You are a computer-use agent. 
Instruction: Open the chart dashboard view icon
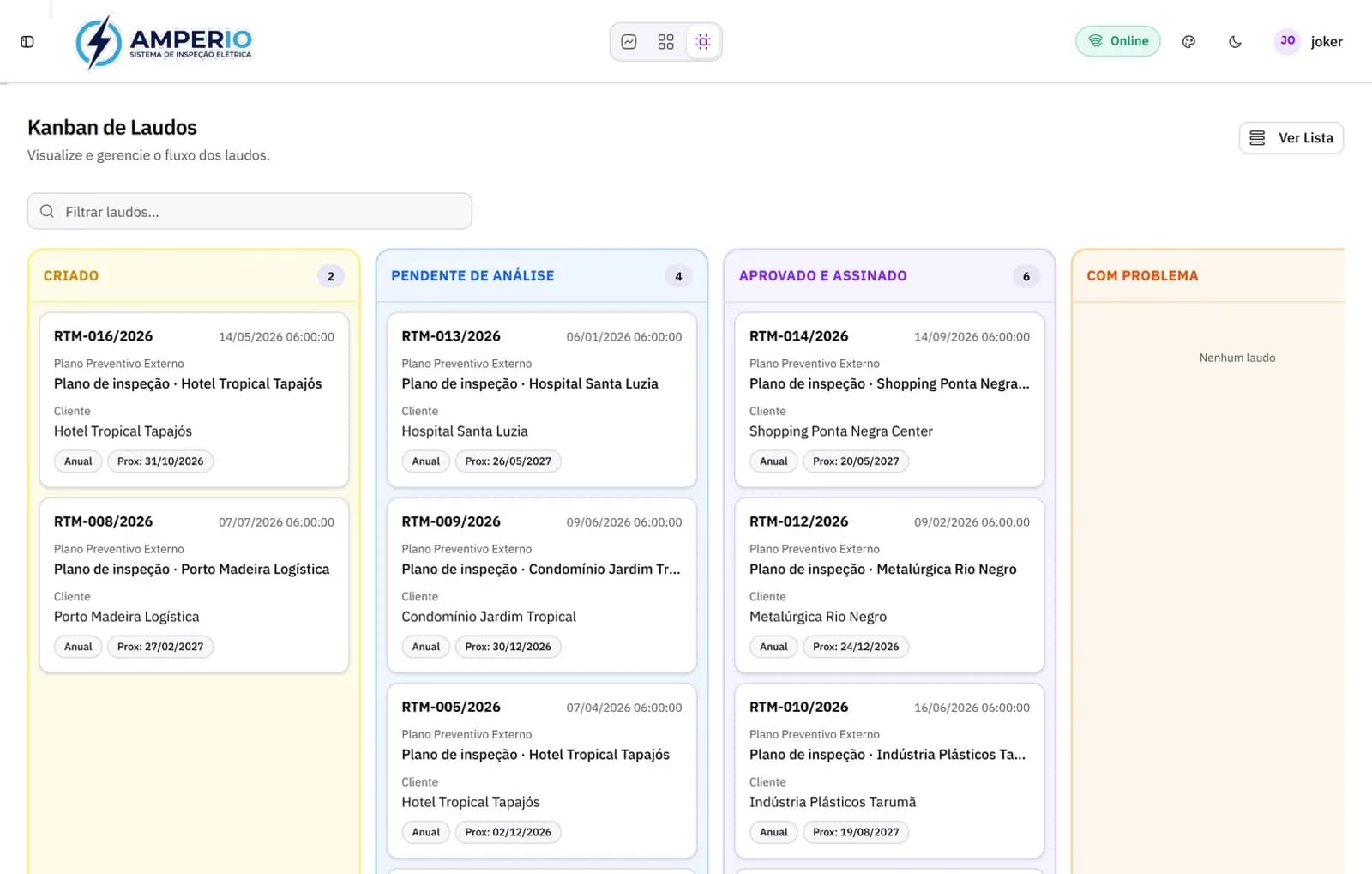click(x=629, y=42)
